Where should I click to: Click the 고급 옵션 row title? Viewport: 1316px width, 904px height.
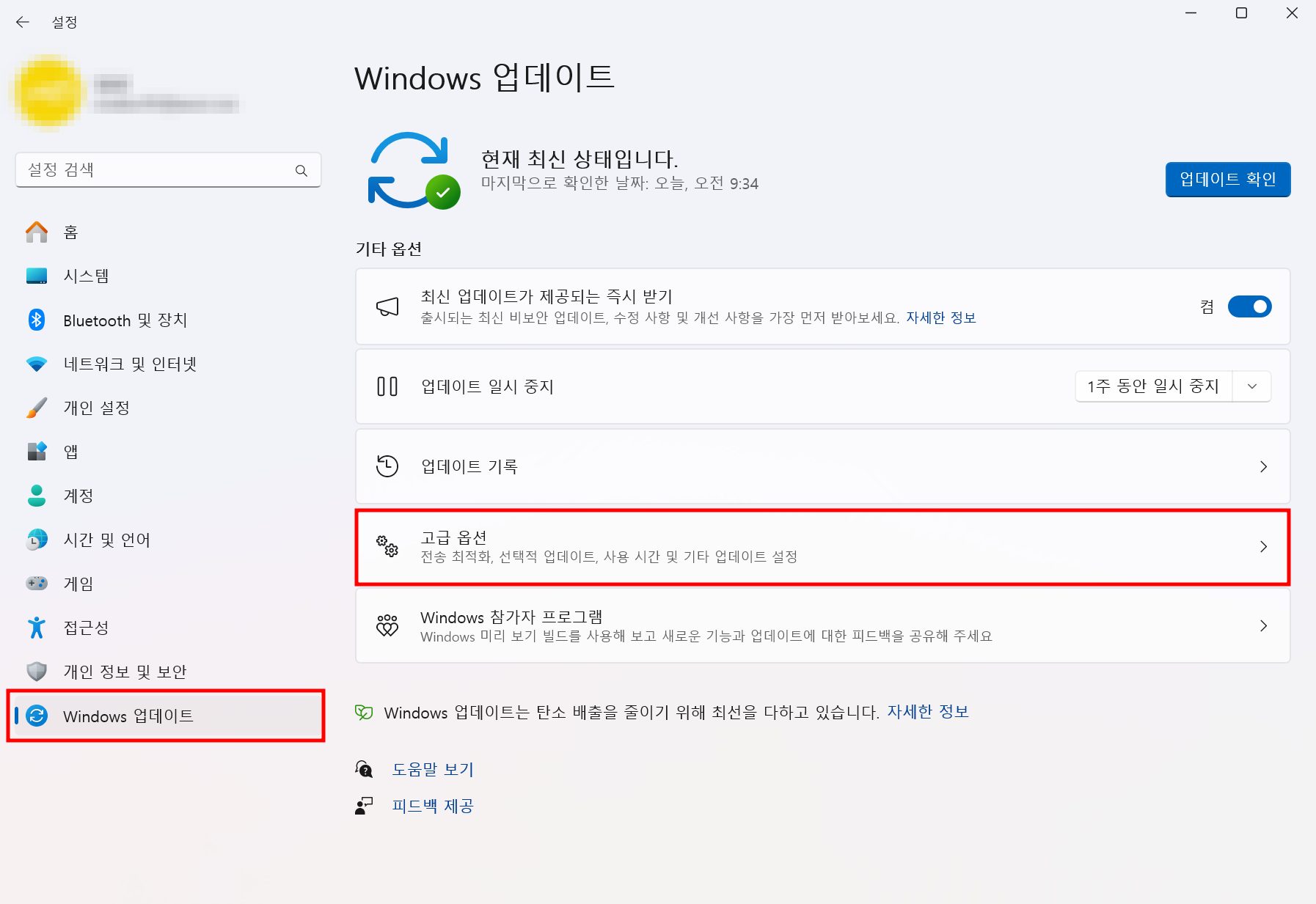click(x=453, y=537)
